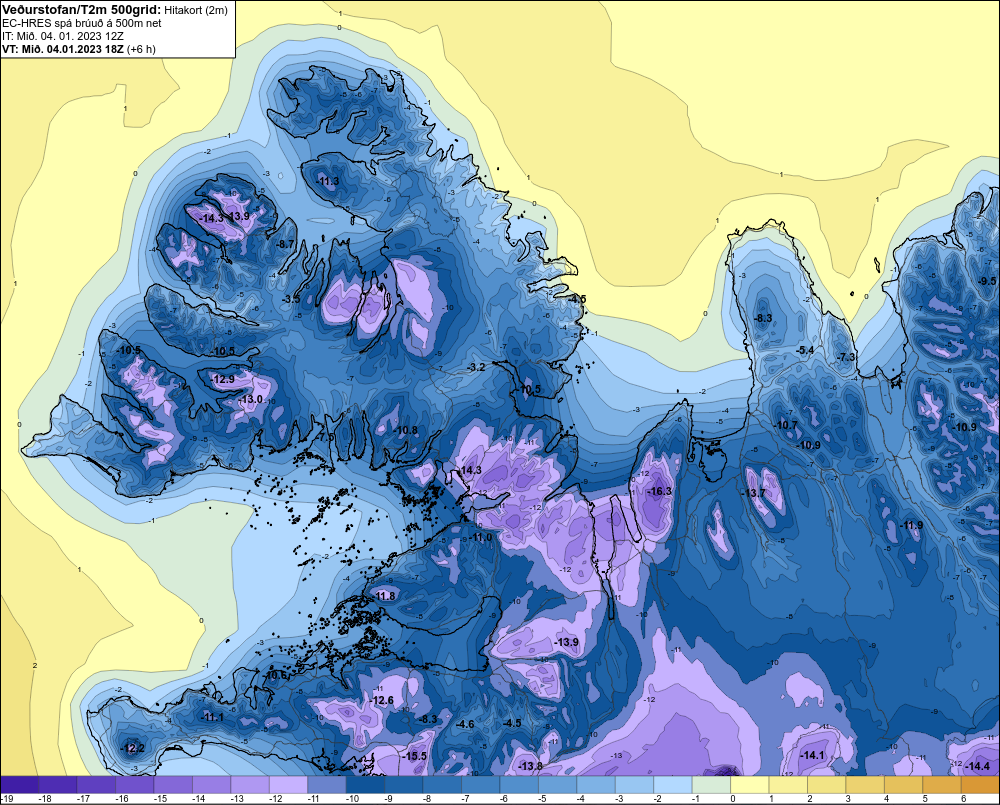Click the legend scale label '-10'
This screenshot has width=1000, height=805.
coord(352,799)
